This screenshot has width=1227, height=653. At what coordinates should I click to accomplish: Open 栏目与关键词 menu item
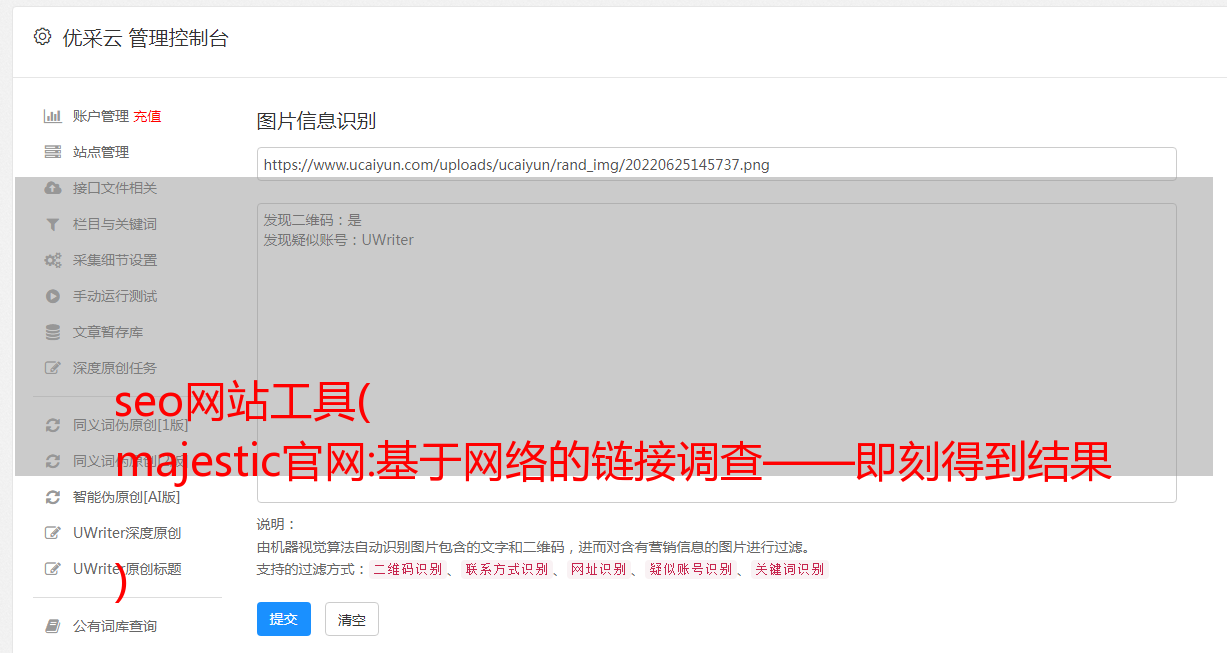[115, 224]
